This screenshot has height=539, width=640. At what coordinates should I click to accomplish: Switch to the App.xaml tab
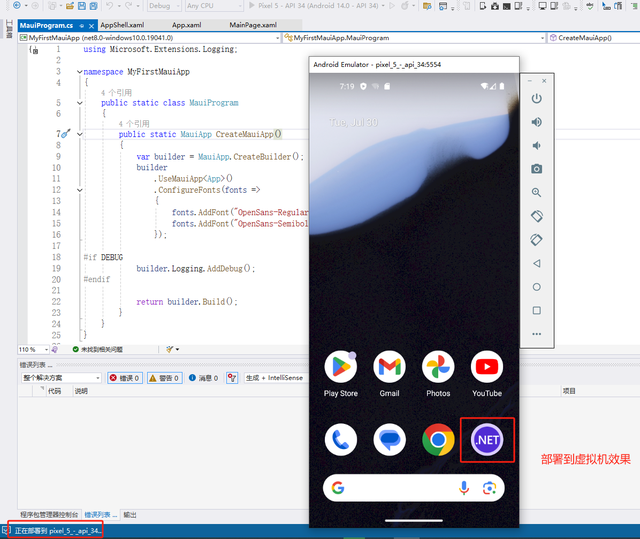tap(186, 25)
